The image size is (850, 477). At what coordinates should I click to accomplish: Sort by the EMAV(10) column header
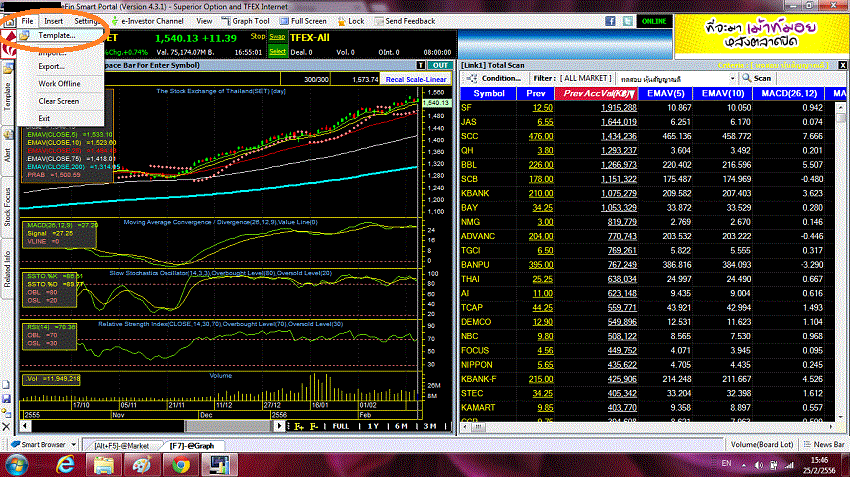(x=723, y=93)
